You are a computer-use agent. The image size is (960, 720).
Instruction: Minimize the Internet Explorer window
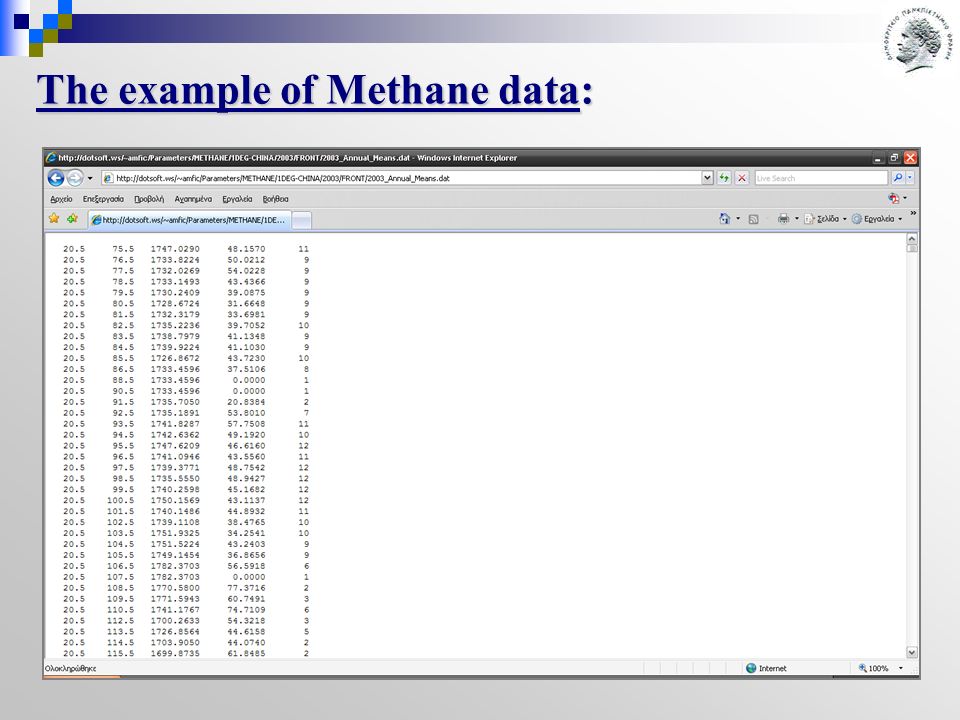pyautogui.click(x=878, y=158)
